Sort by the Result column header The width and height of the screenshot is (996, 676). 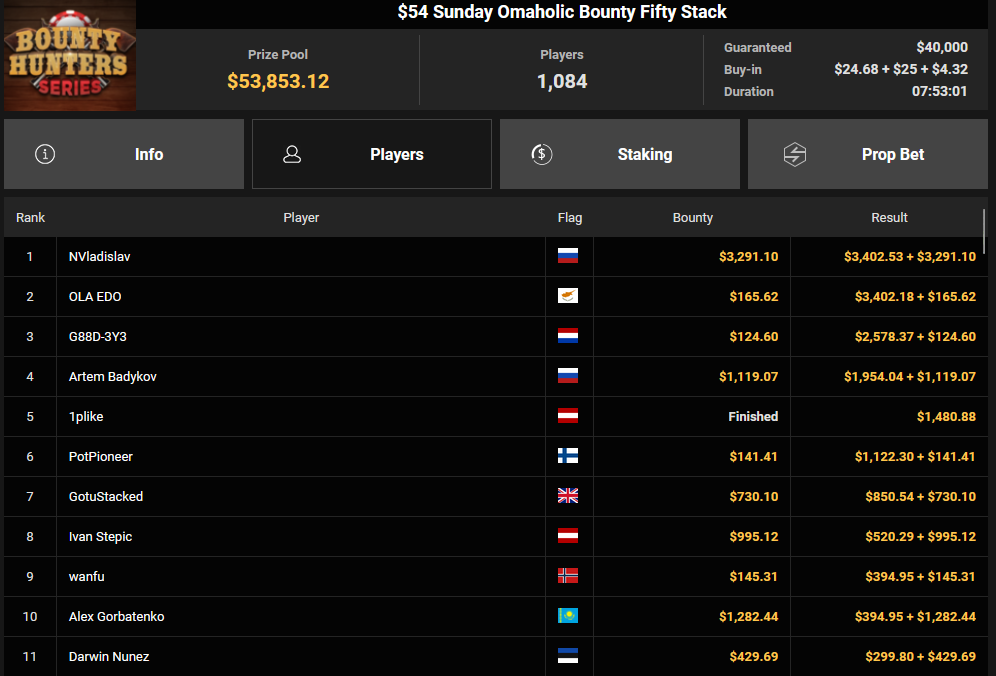click(x=889, y=217)
